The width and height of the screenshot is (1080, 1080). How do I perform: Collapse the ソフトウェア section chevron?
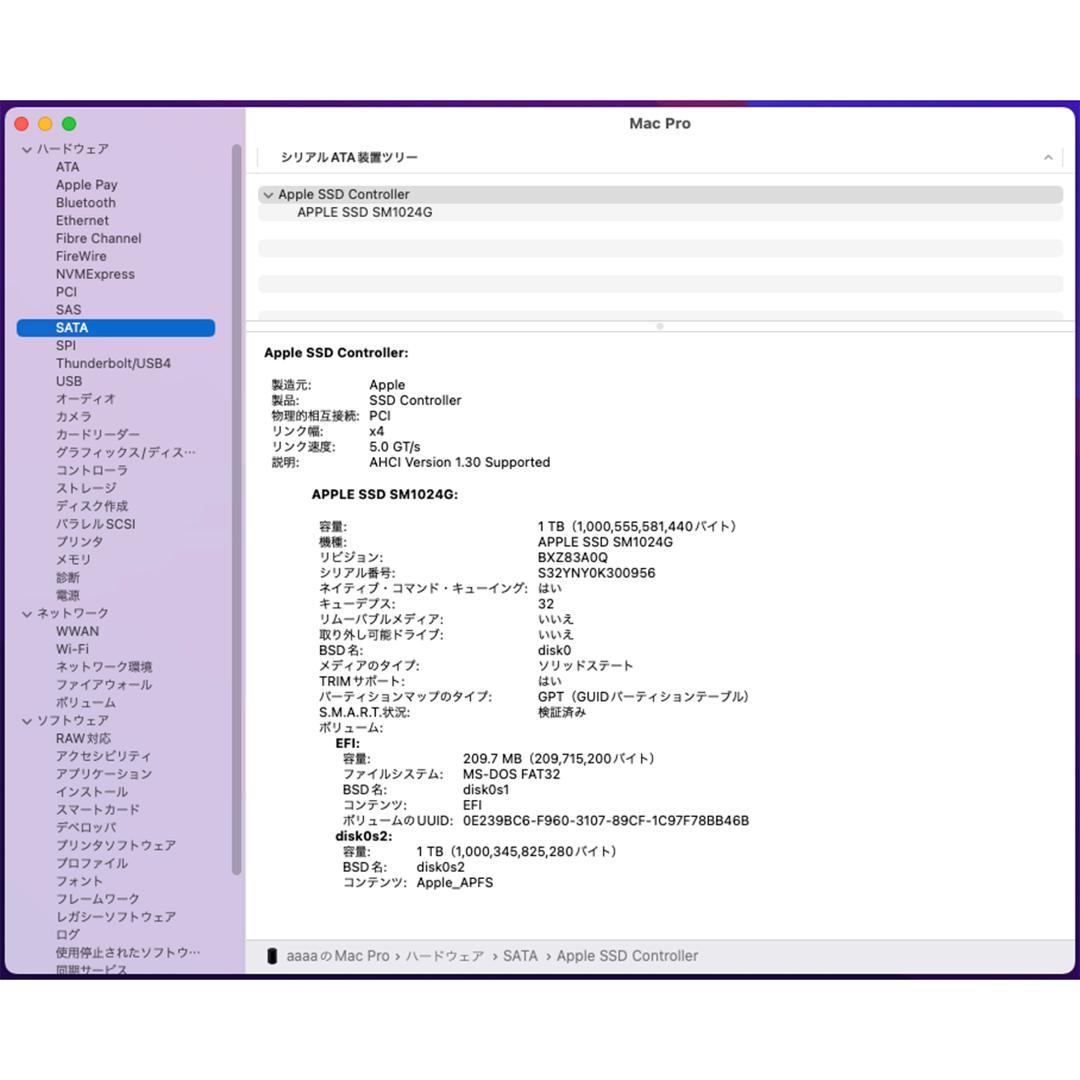coord(27,721)
